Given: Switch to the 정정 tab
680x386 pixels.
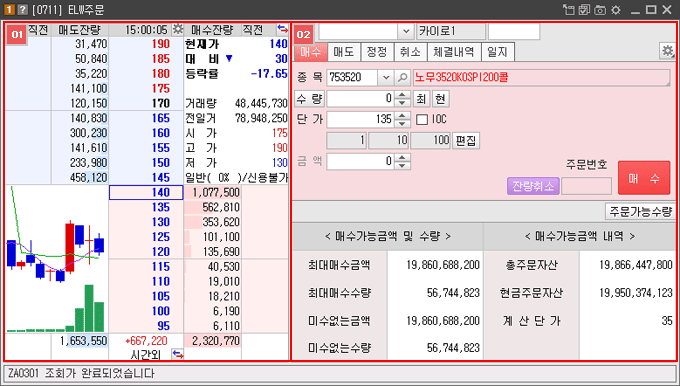Looking at the screenshot, I should point(377,52).
